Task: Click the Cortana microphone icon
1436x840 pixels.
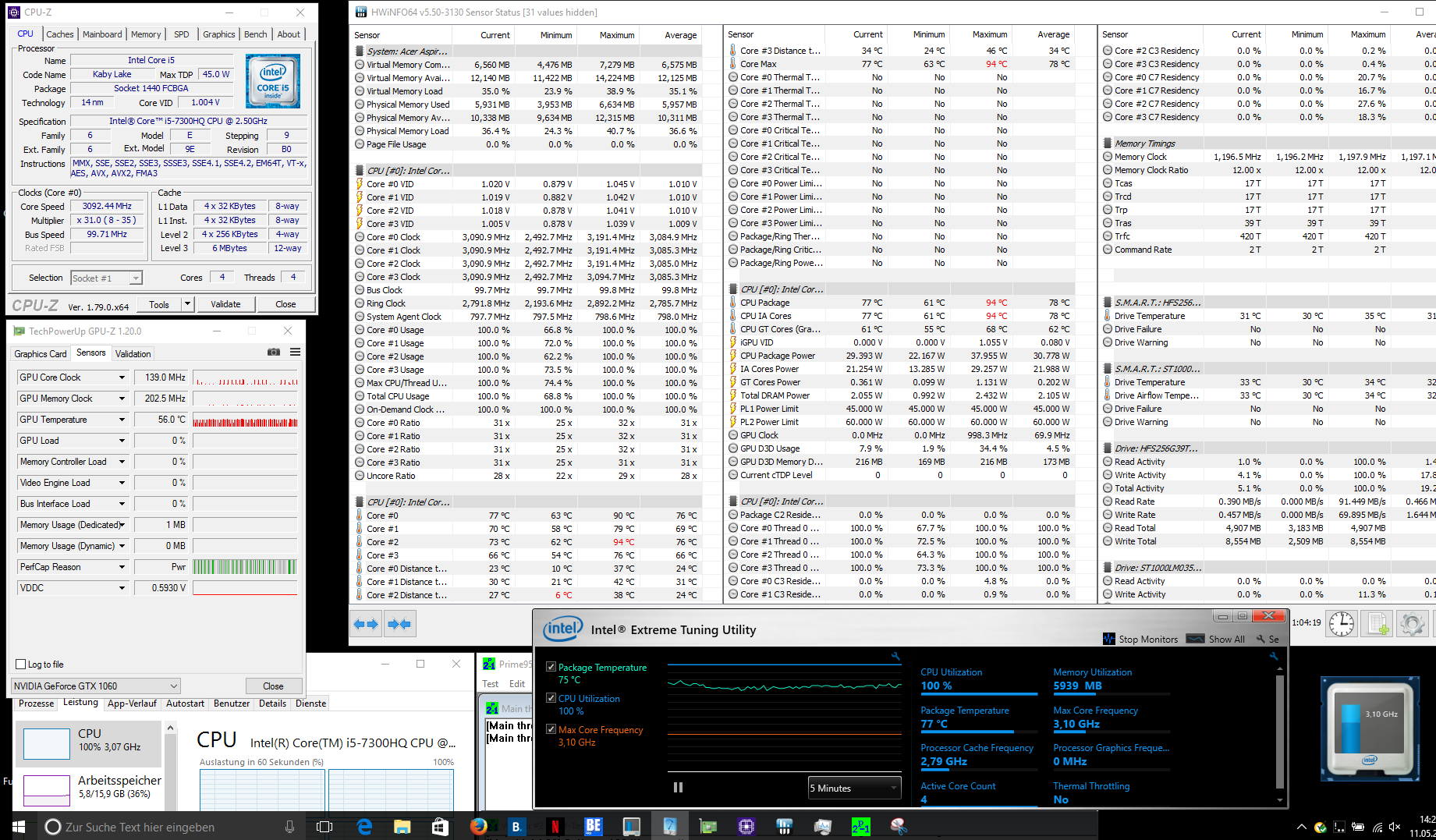Action: coord(290,827)
